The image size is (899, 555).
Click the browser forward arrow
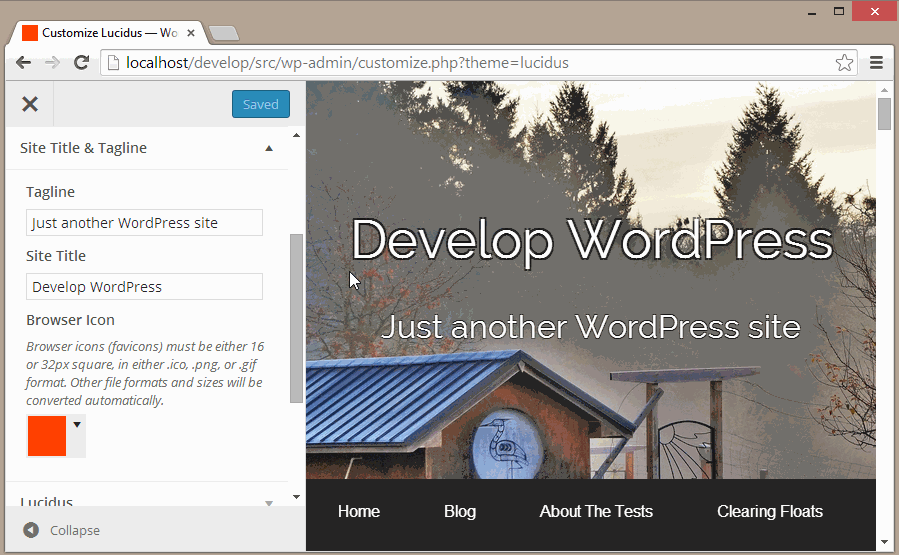coord(52,63)
